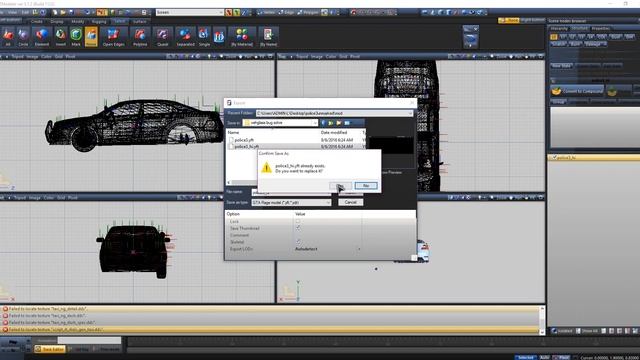Viewport: 640px width, 360px height.
Task: Select the Separated tool
Action: coord(185,37)
